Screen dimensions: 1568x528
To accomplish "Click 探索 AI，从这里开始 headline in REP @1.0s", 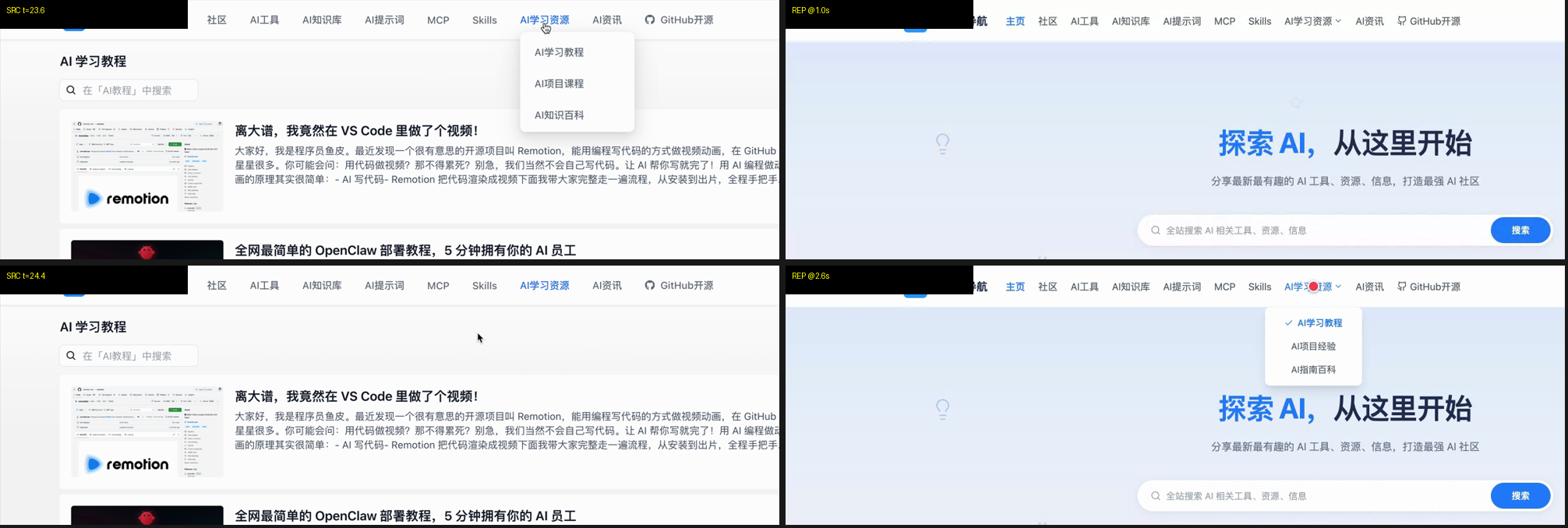I will point(1345,143).
